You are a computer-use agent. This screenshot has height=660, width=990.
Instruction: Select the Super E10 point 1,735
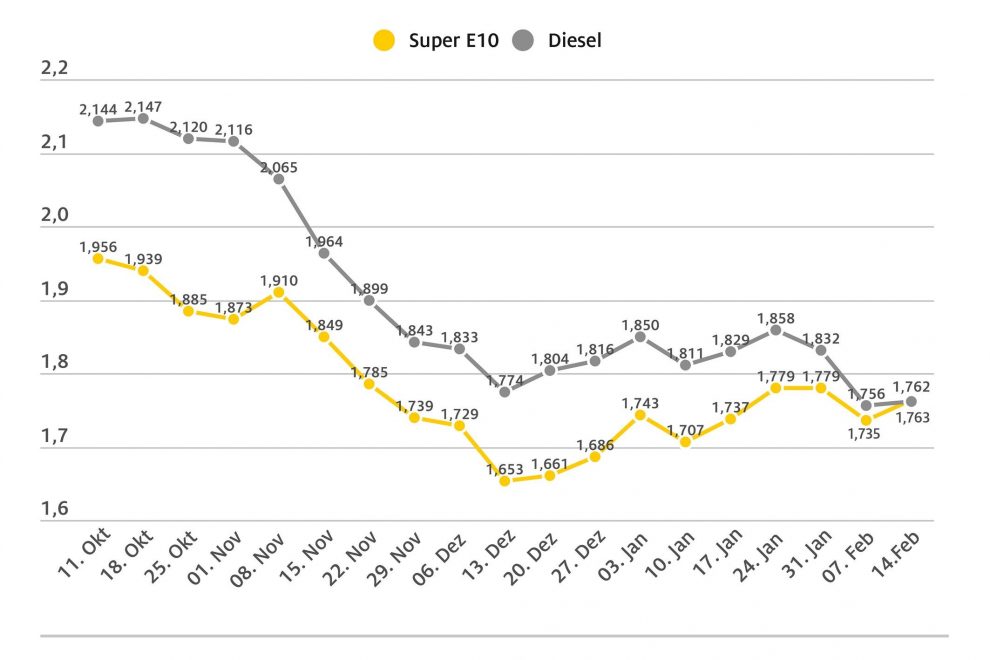coord(866,420)
